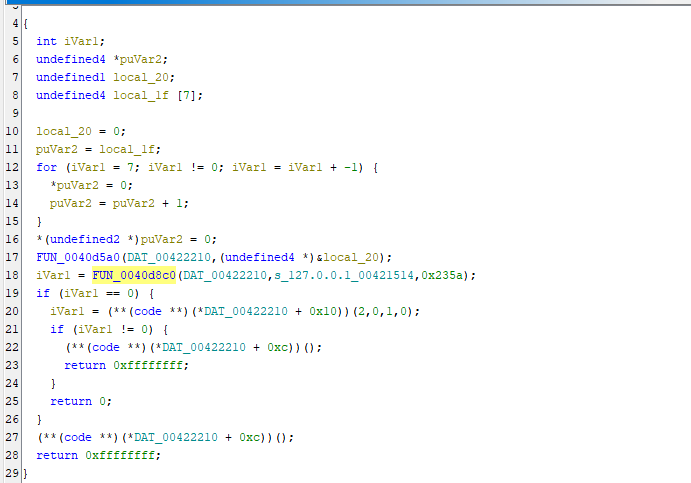Click the final return 0xffffffff on line 28
Viewport: 691px width, 483px height.
click(97, 455)
